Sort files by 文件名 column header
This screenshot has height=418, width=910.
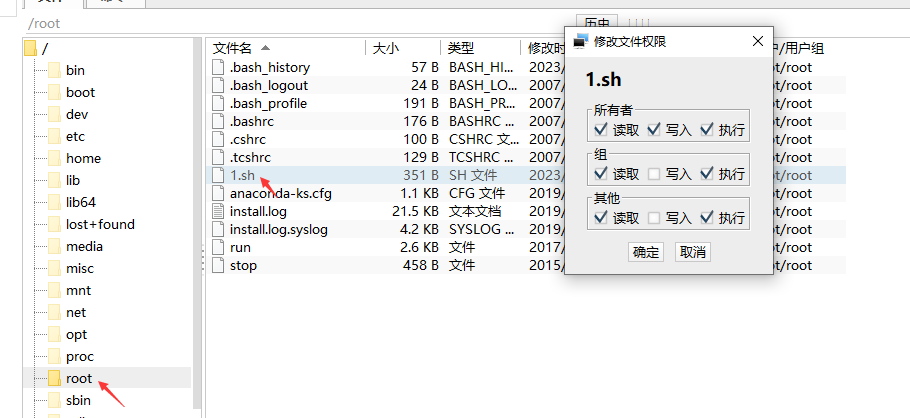(233, 48)
